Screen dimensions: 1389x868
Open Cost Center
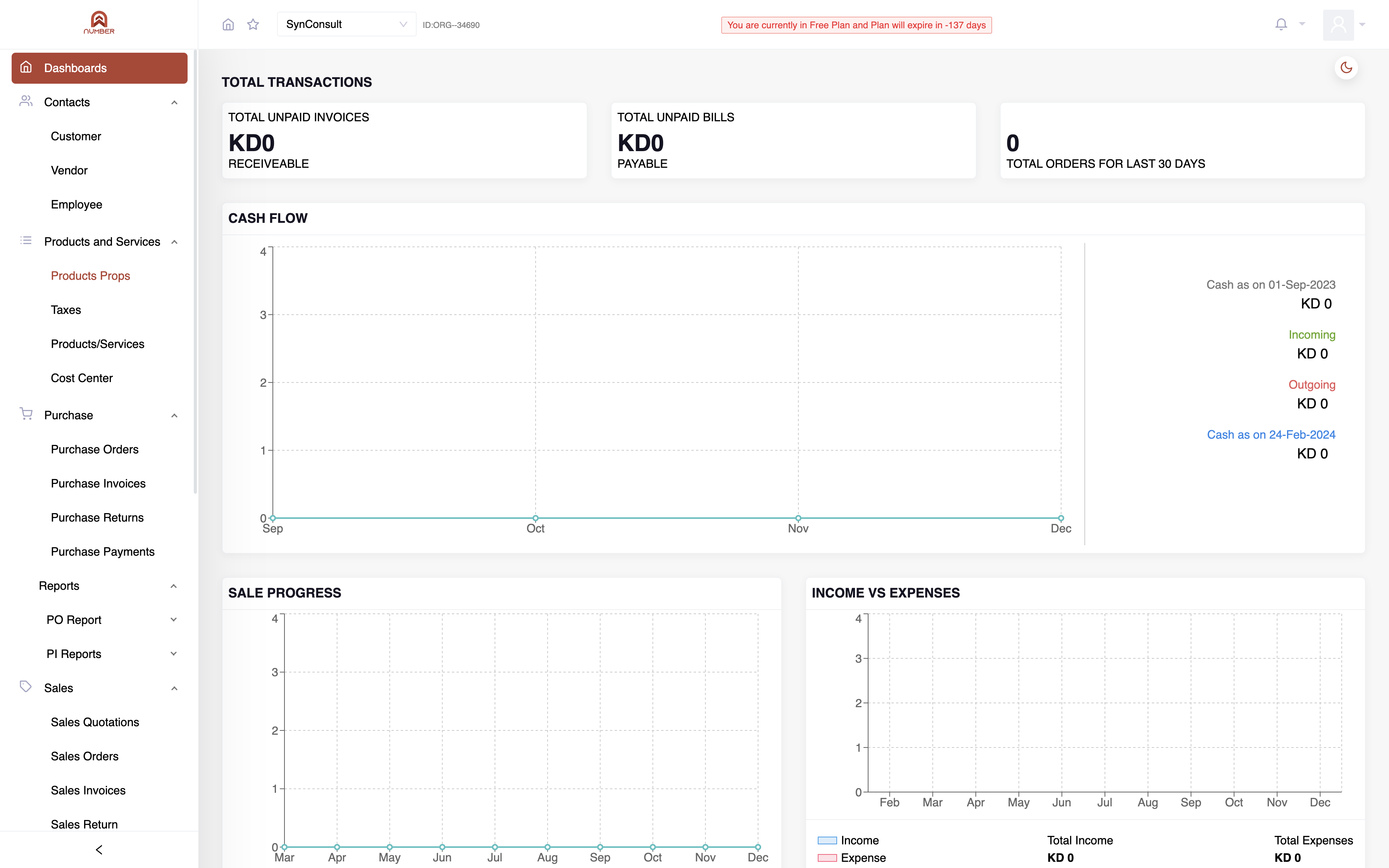click(x=81, y=378)
